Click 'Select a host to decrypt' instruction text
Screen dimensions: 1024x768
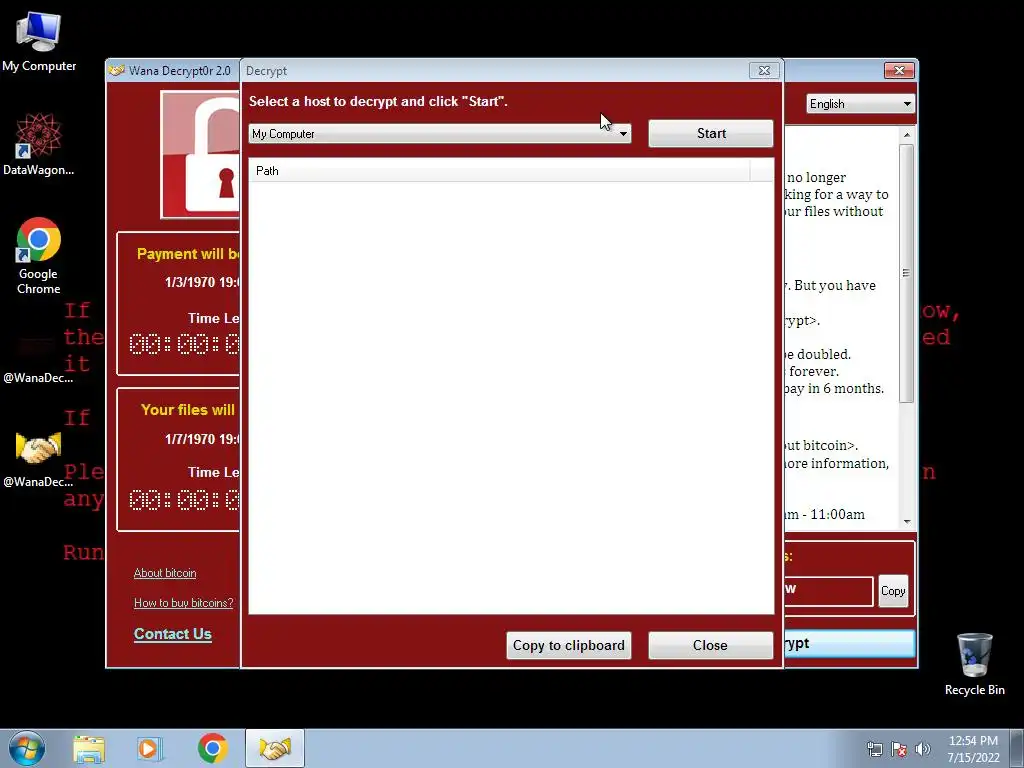coord(378,101)
